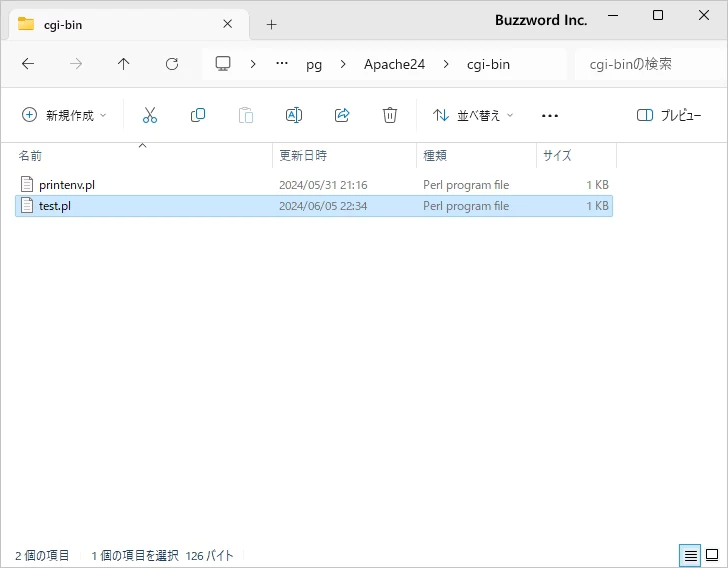The image size is (728, 568).
Task: Navigate back to previous folder
Action: point(28,64)
